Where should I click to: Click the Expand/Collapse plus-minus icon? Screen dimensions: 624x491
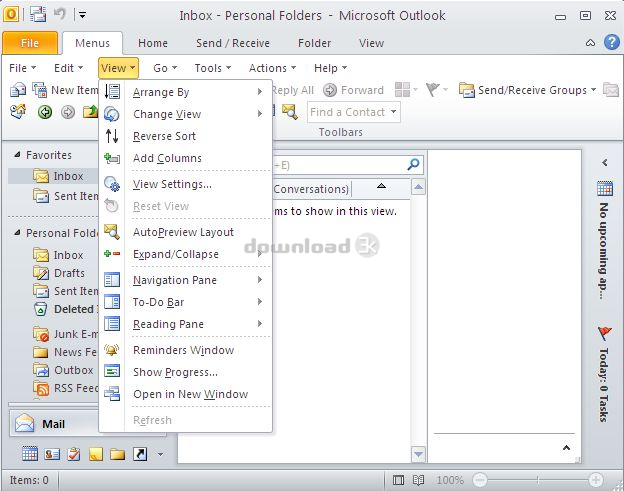pyautogui.click(x=112, y=254)
